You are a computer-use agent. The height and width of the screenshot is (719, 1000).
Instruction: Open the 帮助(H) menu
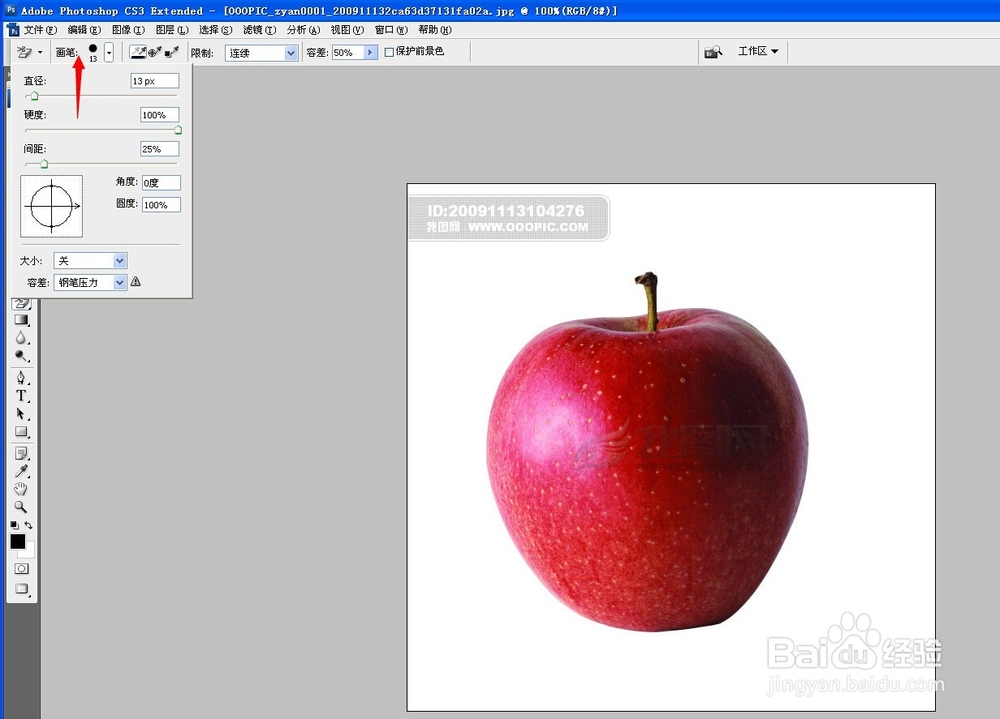coord(435,30)
